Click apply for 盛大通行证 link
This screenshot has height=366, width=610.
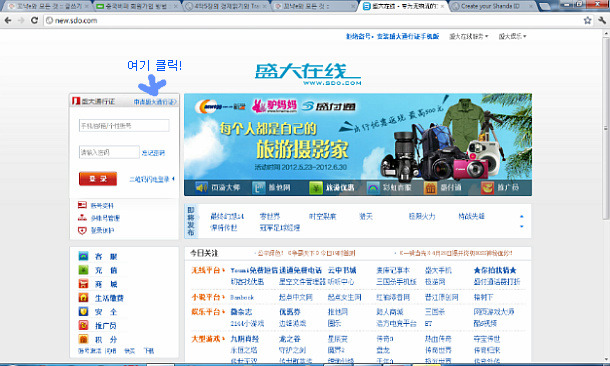[155, 102]
